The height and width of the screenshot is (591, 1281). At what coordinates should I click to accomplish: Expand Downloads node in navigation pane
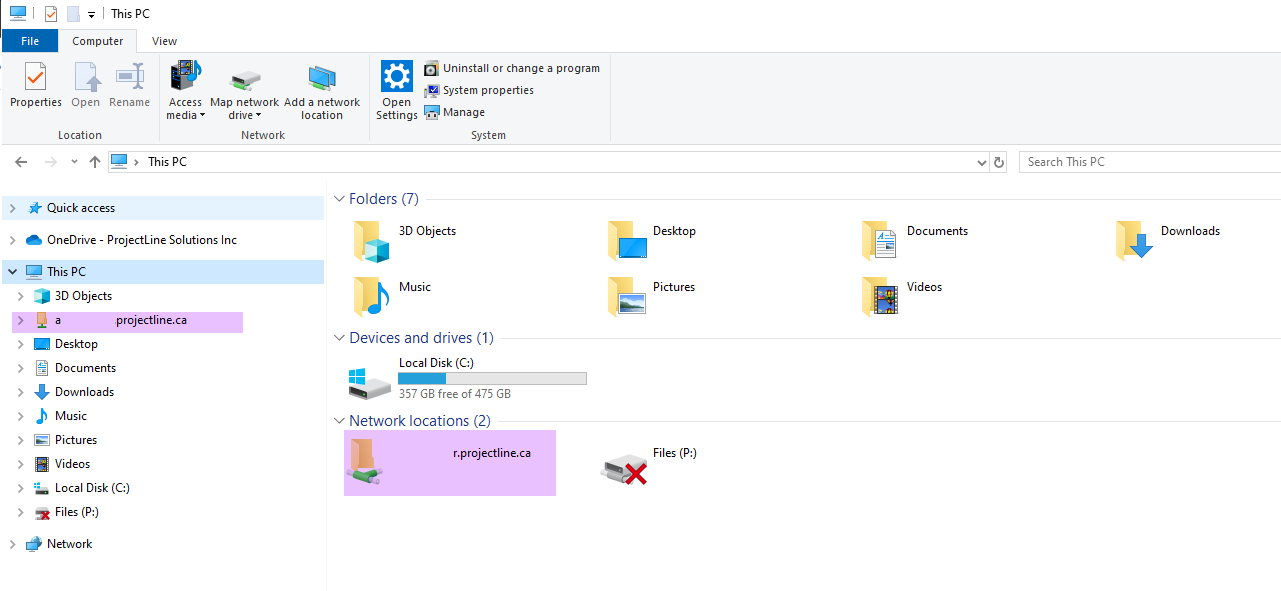point(21,392)
